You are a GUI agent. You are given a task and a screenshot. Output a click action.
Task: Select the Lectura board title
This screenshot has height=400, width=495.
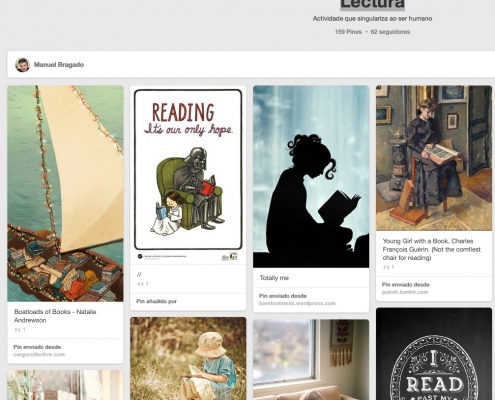[x=372, y=4]
